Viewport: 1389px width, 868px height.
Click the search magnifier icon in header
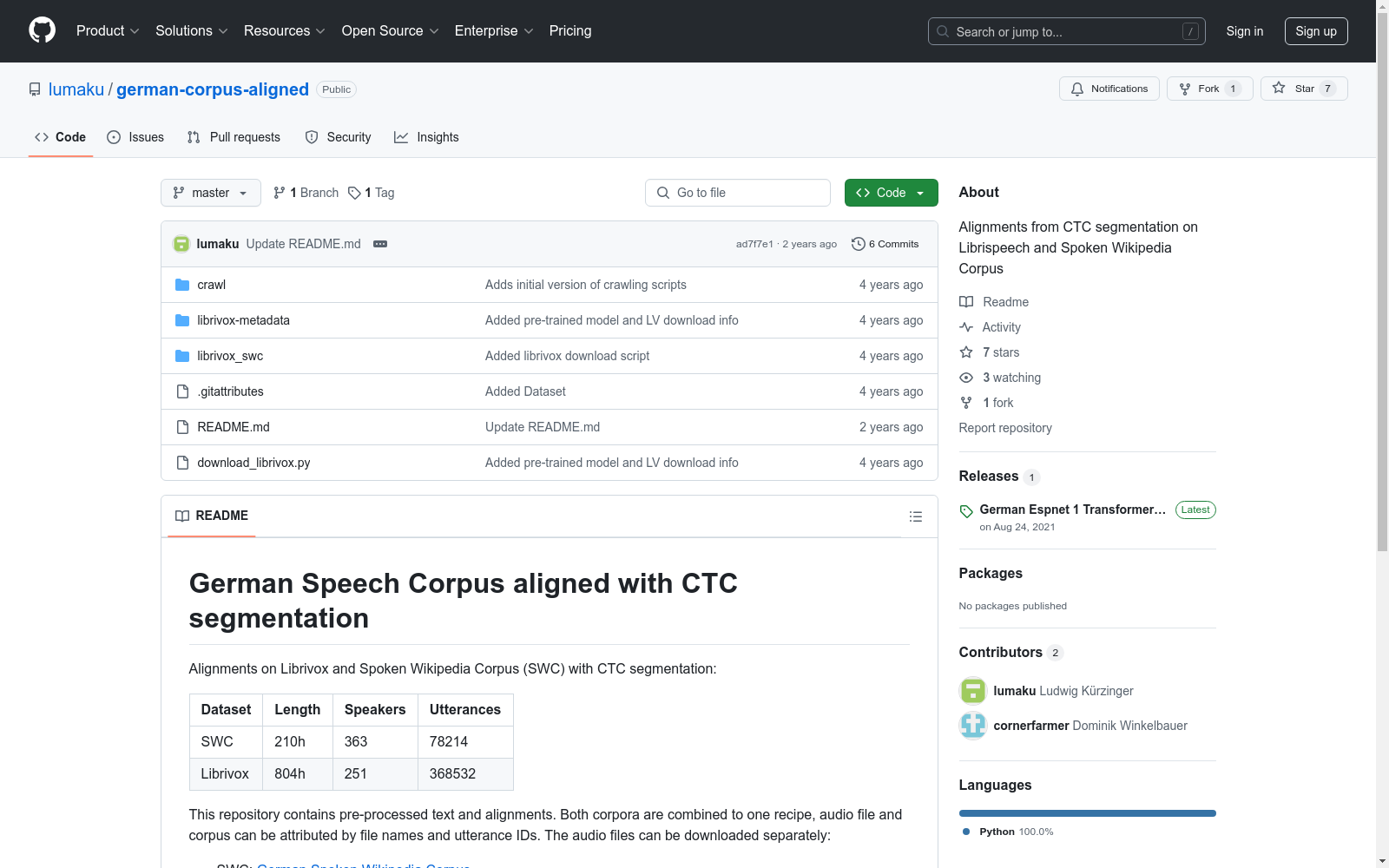click(943, 31)
